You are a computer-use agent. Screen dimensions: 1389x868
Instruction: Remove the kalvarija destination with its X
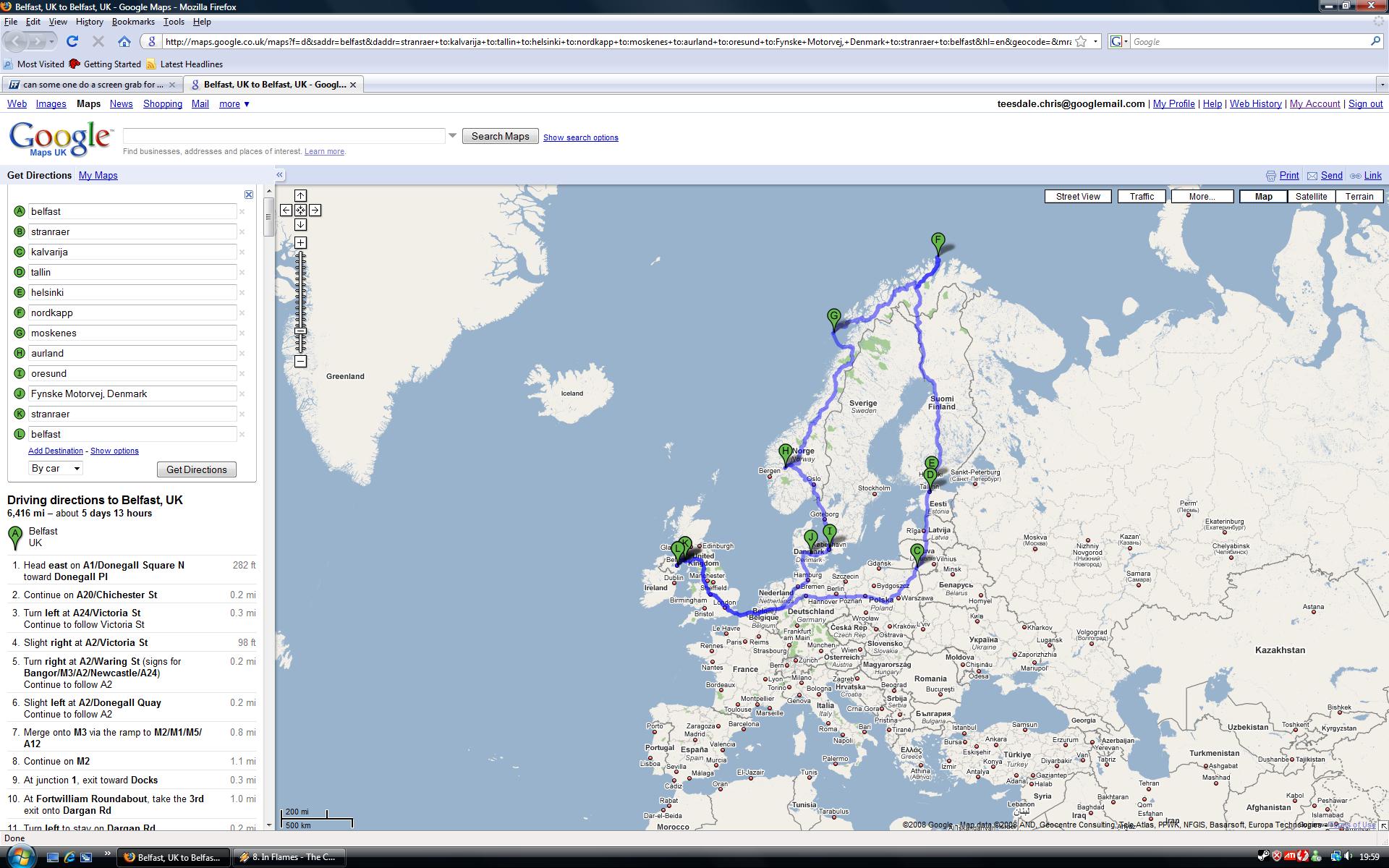click(242, 252)
